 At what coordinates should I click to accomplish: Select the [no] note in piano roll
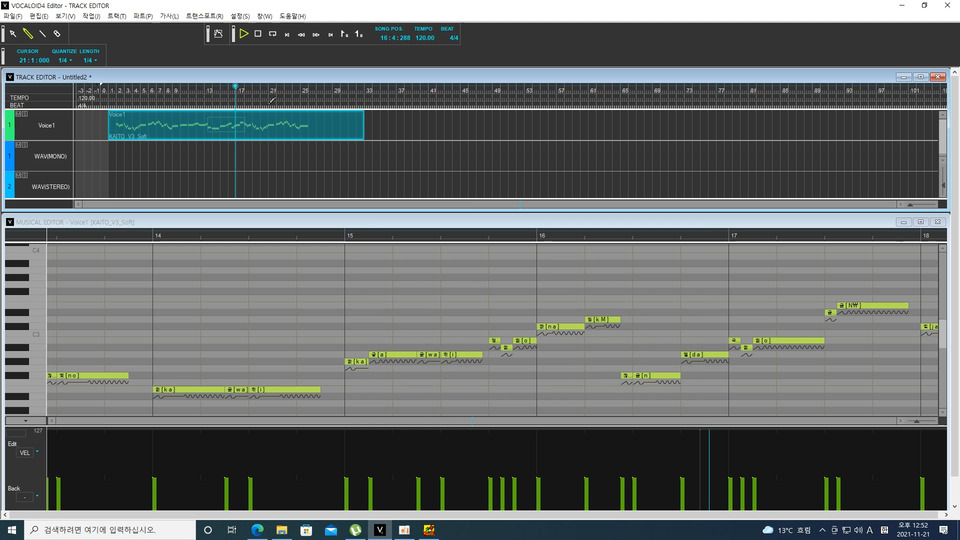tap(93, 375)
